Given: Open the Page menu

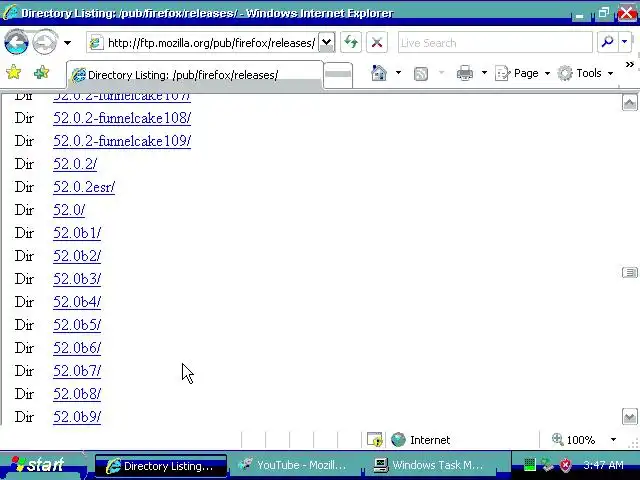Looking at the screenshot, I should coord(522,73).
